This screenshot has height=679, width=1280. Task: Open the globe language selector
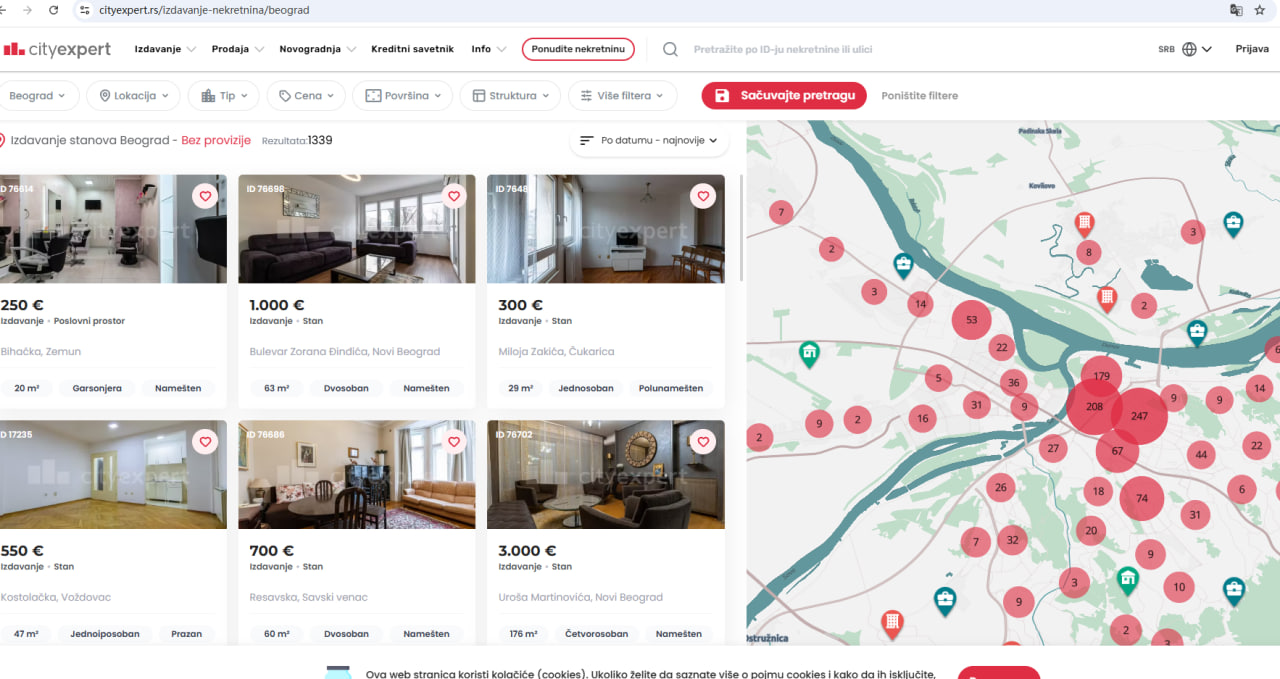point(1189,49)
